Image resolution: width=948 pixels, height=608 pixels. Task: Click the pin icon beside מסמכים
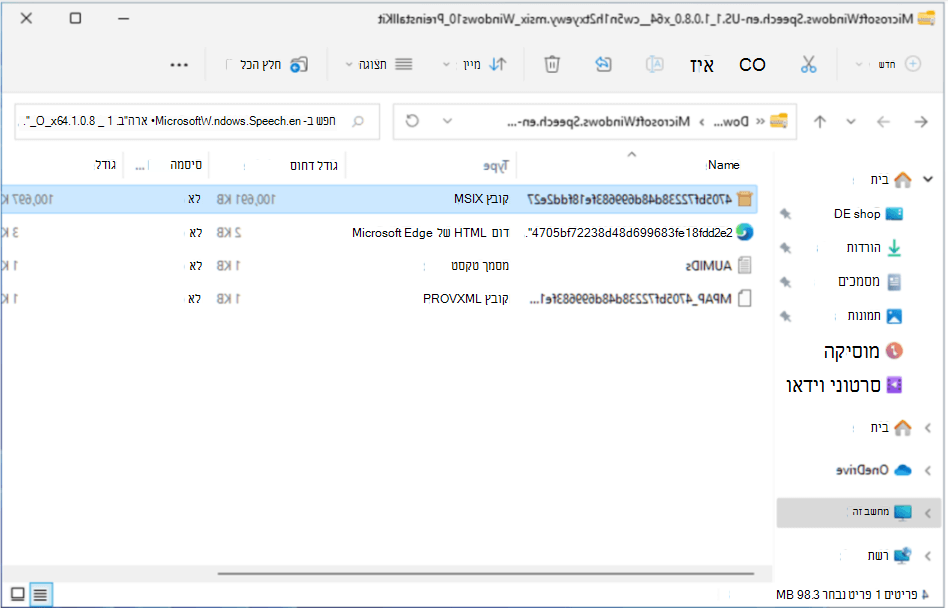tap(785, 282)
